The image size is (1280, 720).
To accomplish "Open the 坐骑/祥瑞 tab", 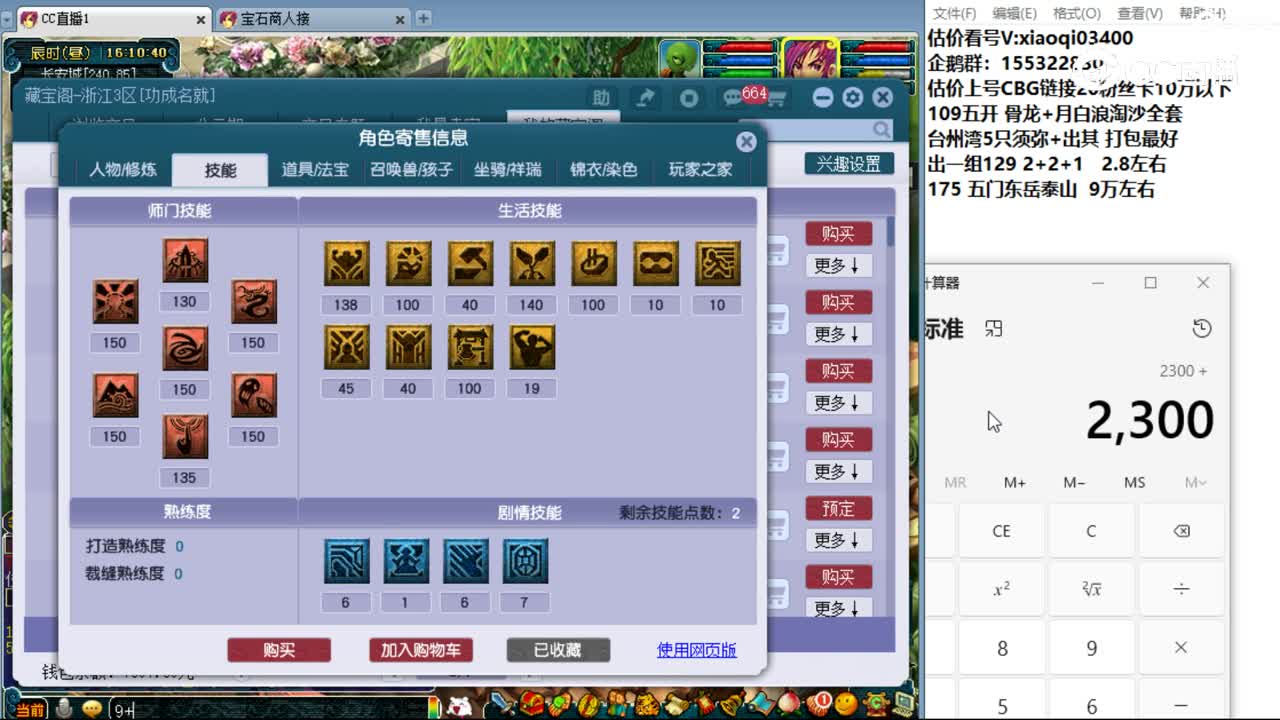I will coord(508,169).
